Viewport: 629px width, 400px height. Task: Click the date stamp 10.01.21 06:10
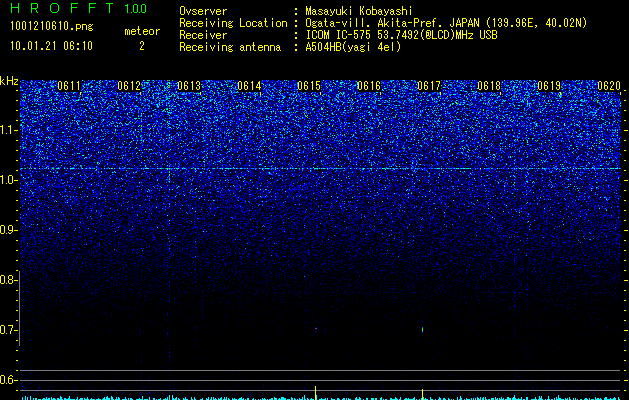[x=51, y=46]
